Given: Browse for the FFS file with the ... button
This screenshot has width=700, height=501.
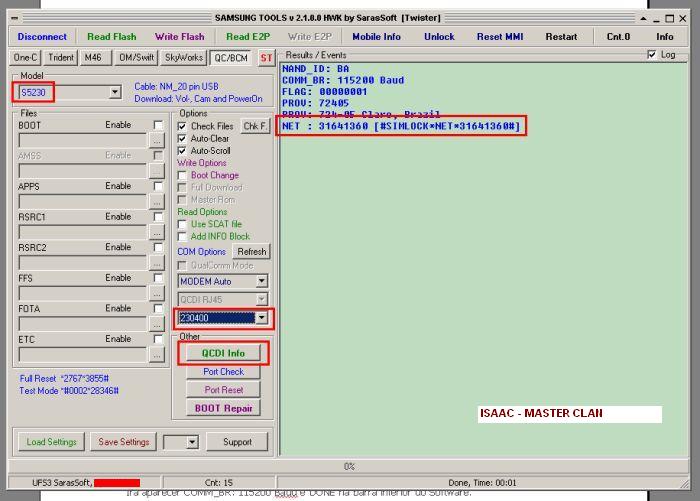Looking at the screenshot, I should [157, 293].
